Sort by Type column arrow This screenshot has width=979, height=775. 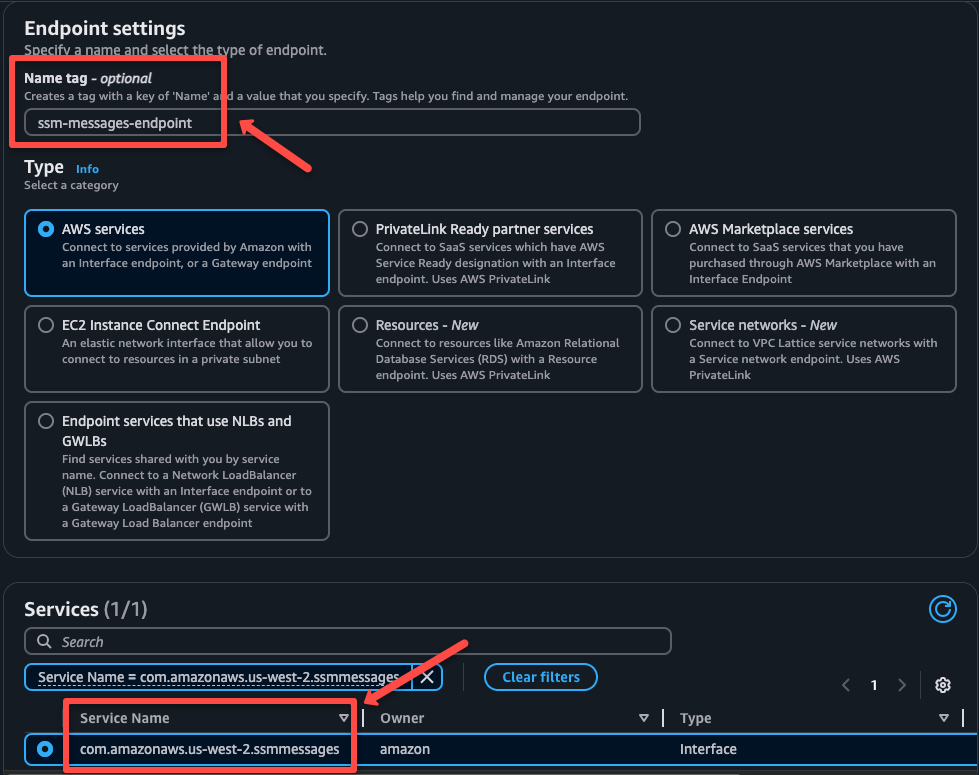click(944, 718)
